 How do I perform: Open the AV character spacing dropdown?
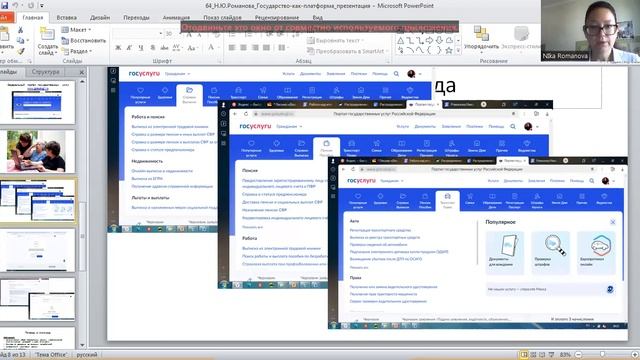(x=177, y=48)
